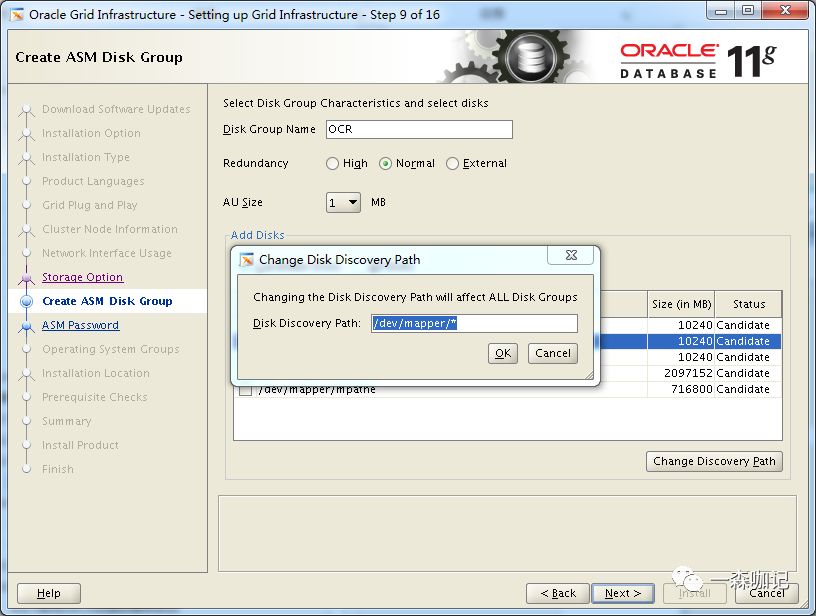Click the Operating System Groups step
816x616 pixels.
coord(111,349)
